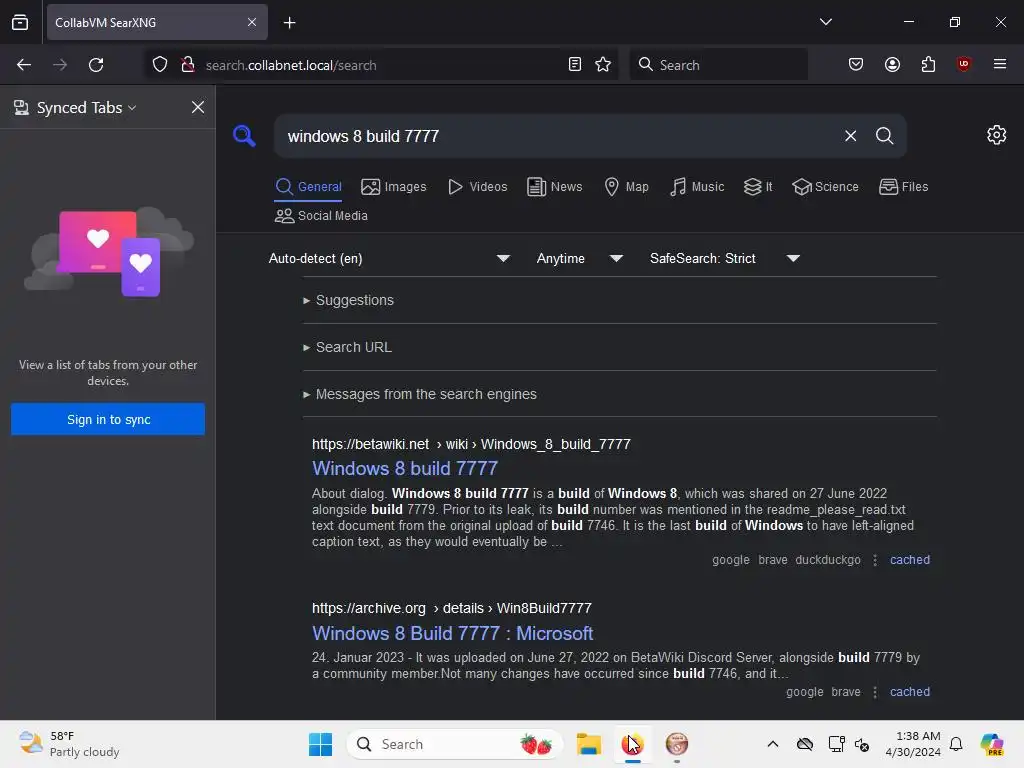Image resolution: width=1024 pixels, height=768 pixels.
Task: Select the General category tab
Action: [308, 187]
